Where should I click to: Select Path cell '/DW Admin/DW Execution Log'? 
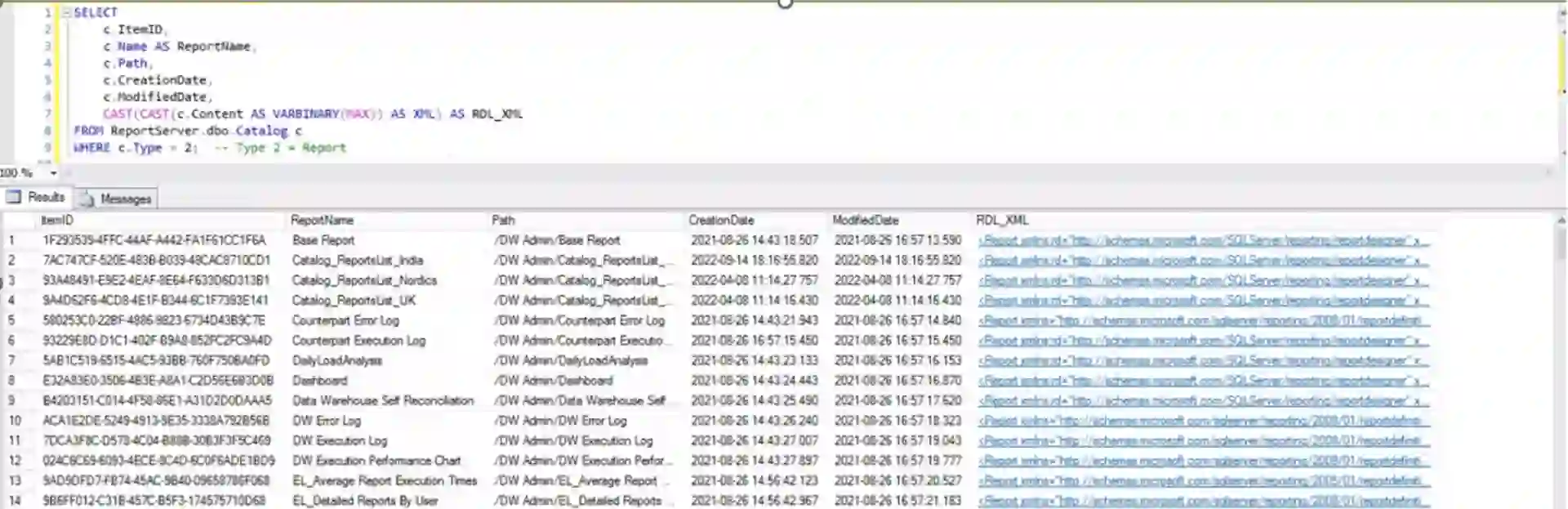(573, 441)
